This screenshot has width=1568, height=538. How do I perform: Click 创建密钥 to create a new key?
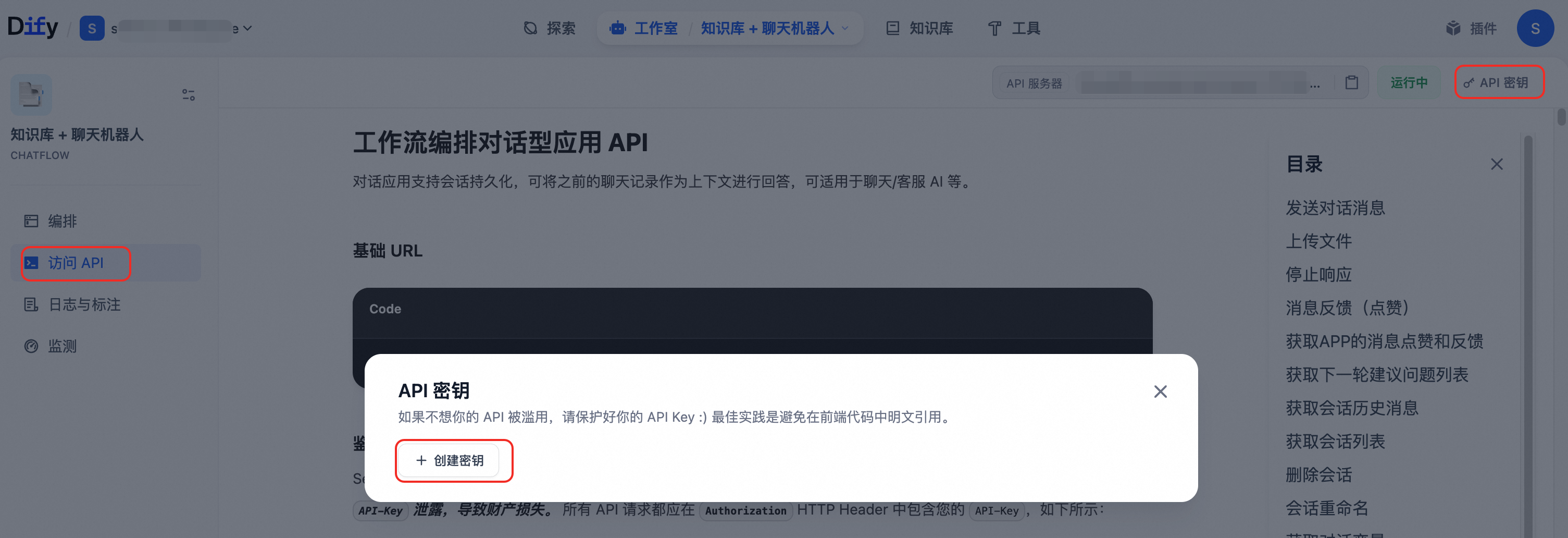coord(449,460)
